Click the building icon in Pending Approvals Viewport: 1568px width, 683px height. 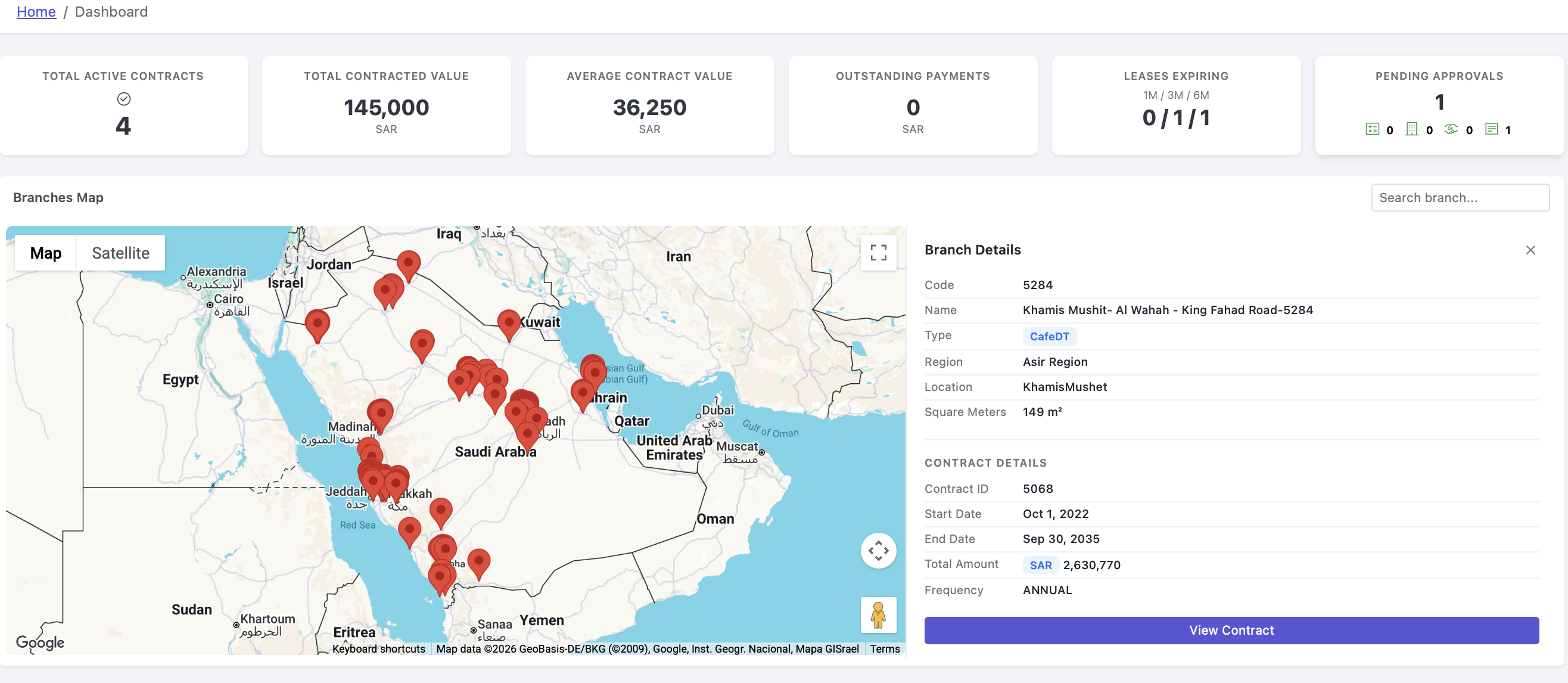(x=1411, y=129)
